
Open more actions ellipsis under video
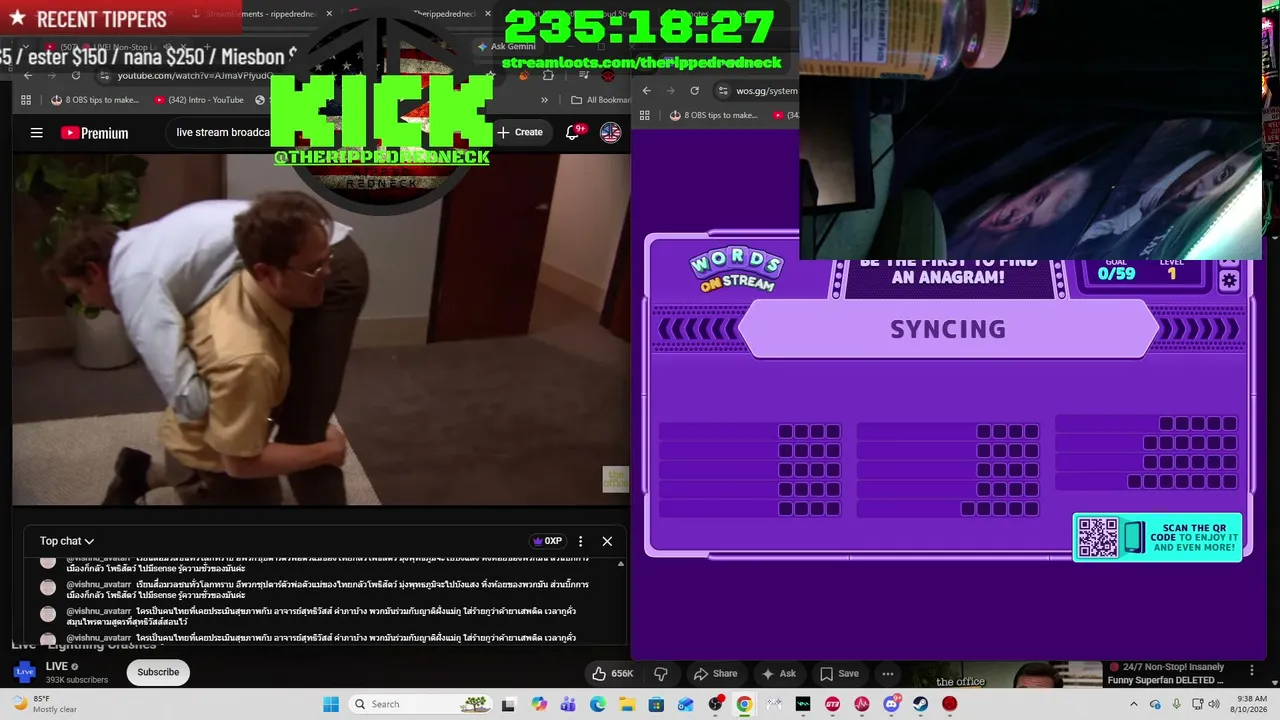point(887,673)
